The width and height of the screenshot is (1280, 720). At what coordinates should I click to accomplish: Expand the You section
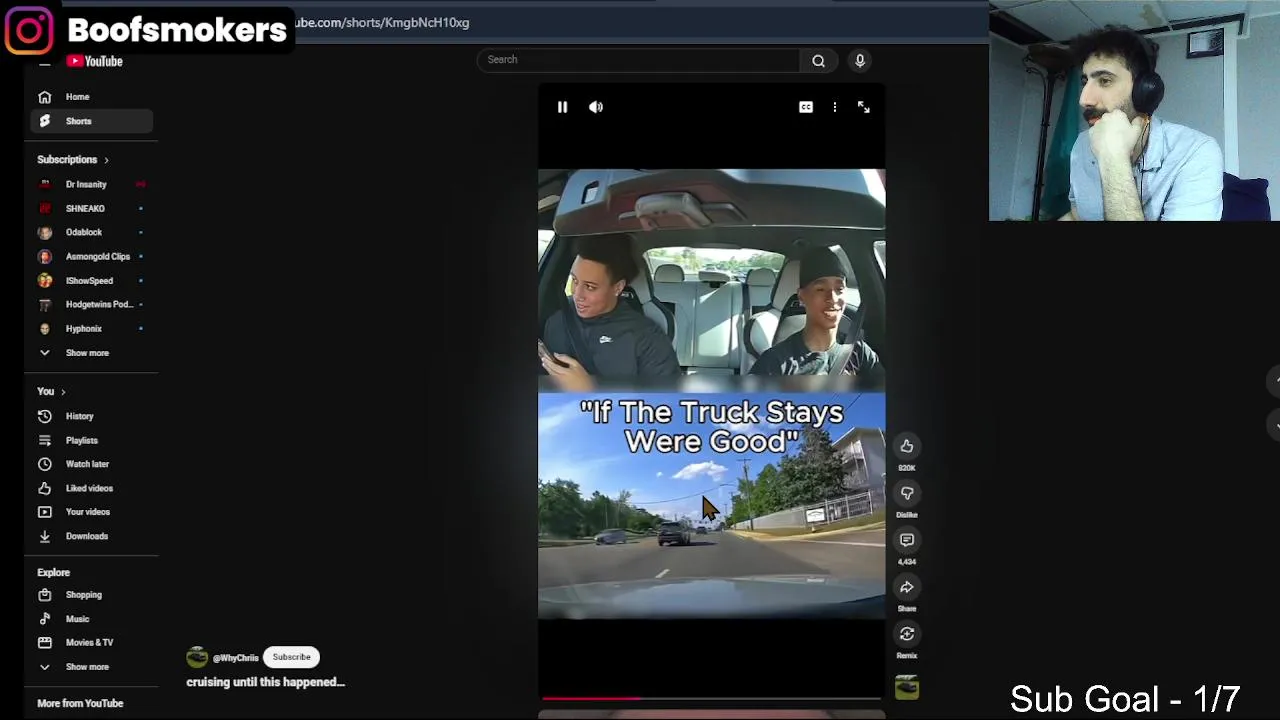pyautogui.click(x=51, y=392)
